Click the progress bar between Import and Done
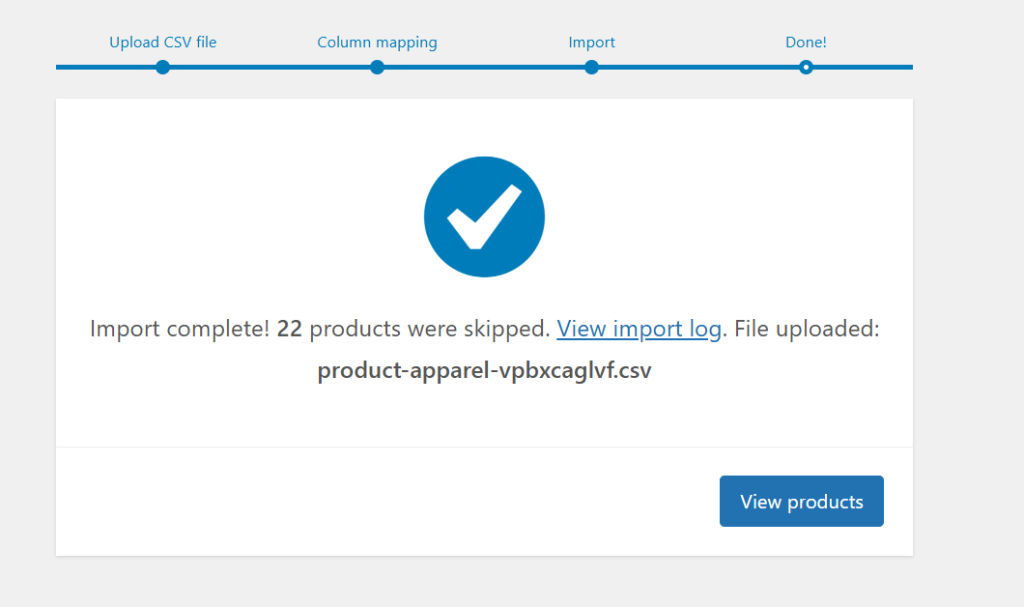 pos(700,67)
